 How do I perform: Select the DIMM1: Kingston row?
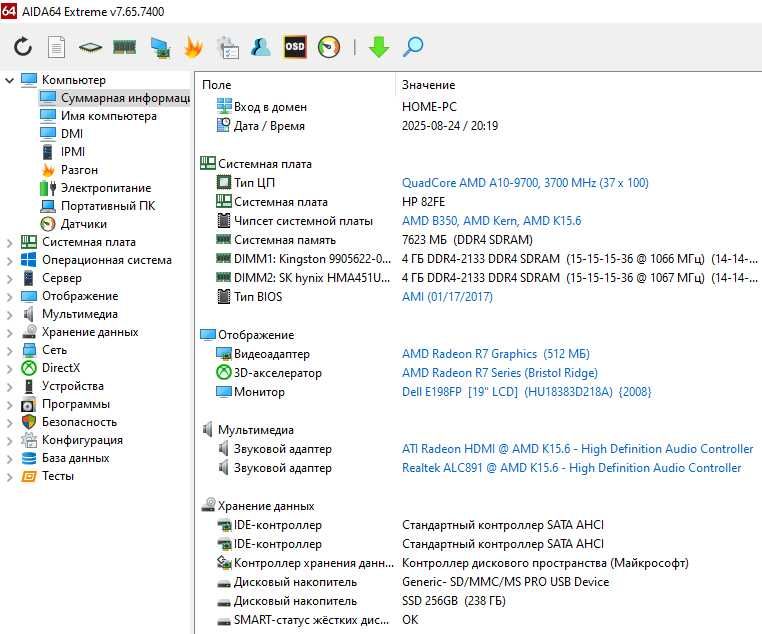click(x=479, y=258)
